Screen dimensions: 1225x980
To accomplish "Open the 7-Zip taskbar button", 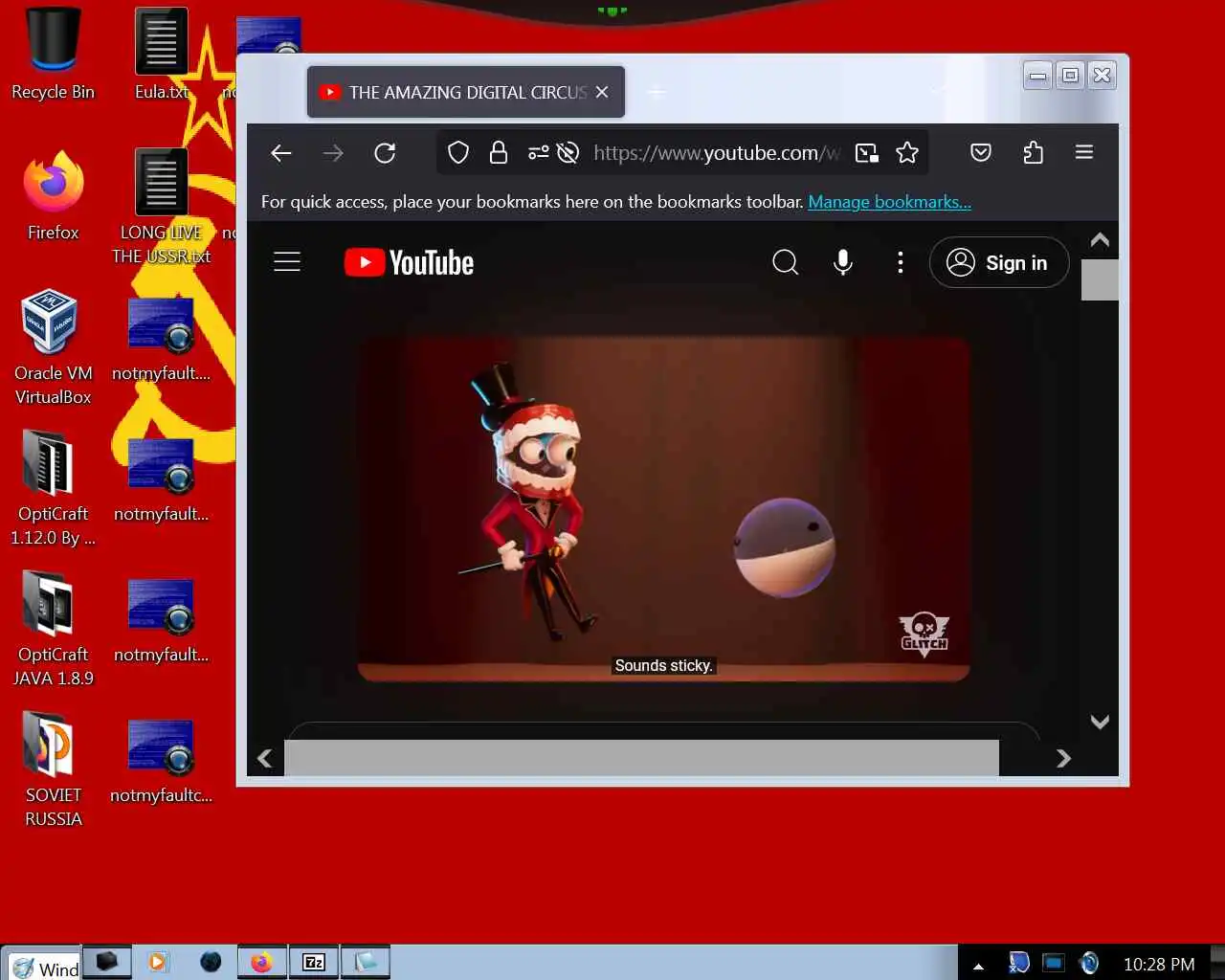I will point(314,962).
